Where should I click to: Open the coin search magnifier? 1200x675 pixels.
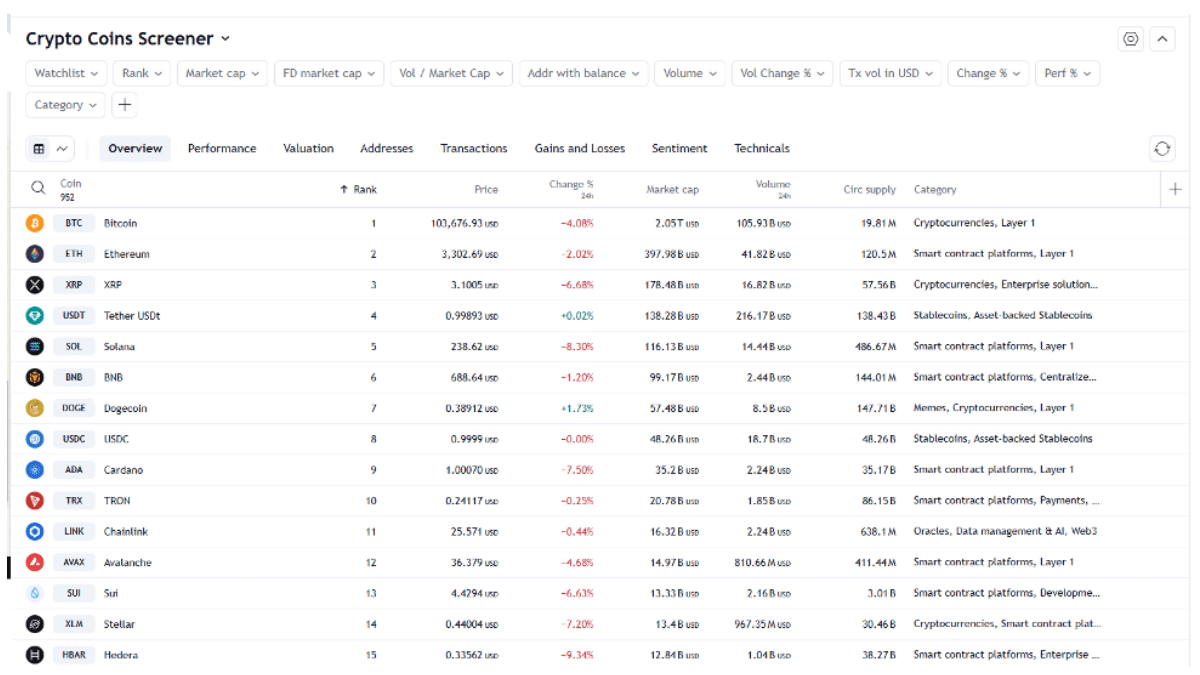pos(38,186)
